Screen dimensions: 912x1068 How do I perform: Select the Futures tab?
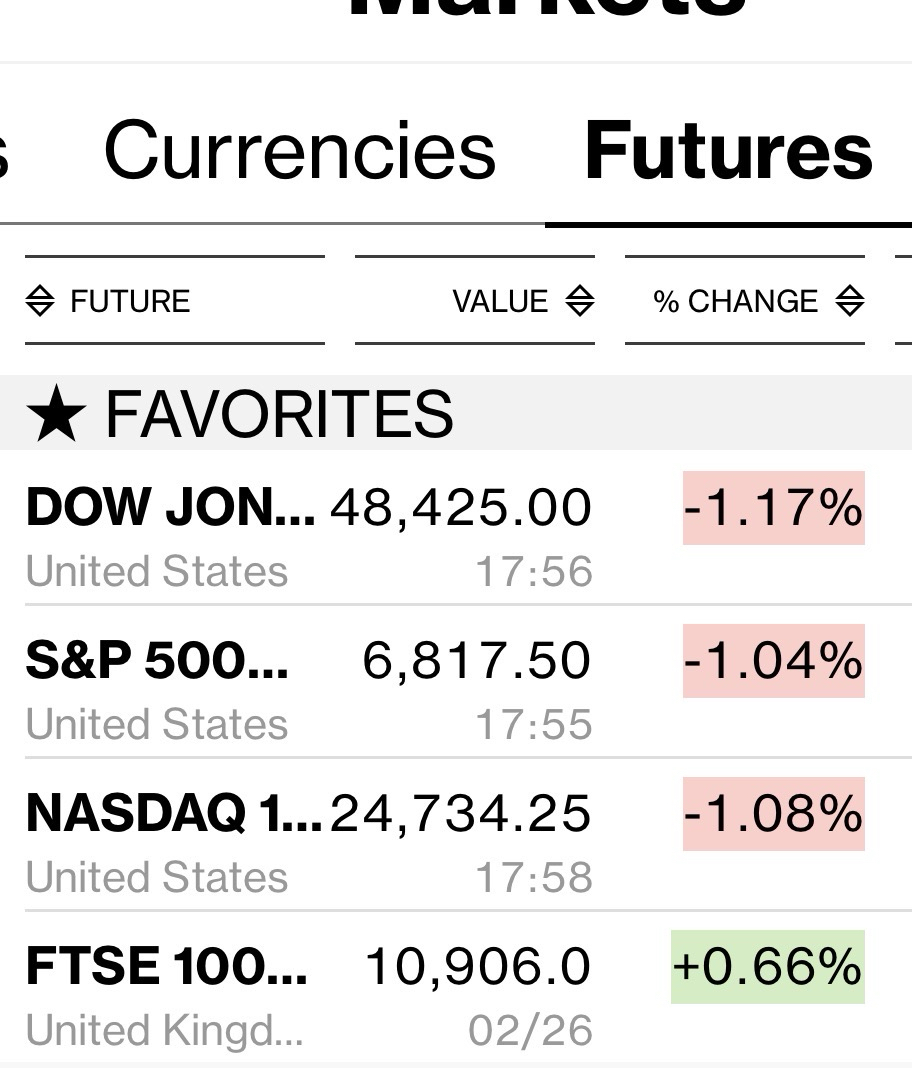point(728,151)
